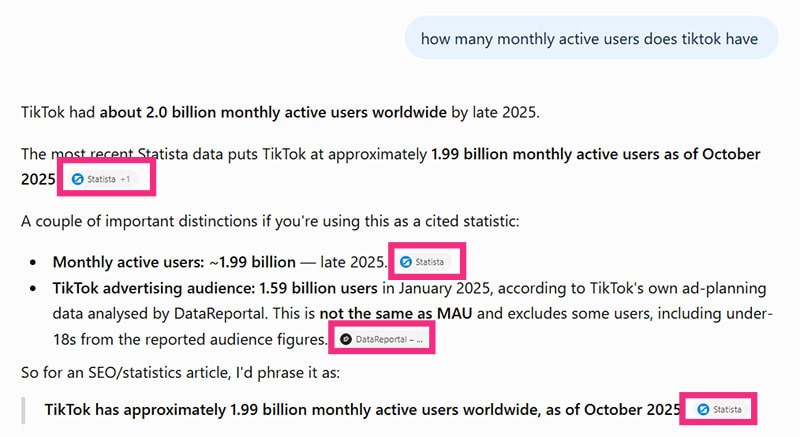The image size is (800, 437).
Task: Open the Statista +1 citation chip
Action: click(x=104, y=179)
